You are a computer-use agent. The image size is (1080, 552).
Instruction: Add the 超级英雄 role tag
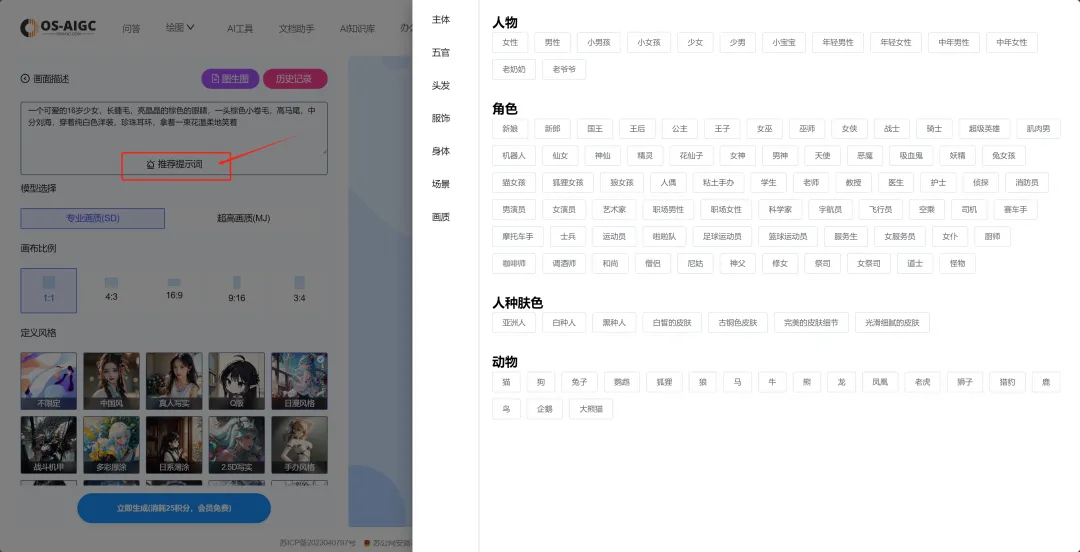coord(984,129)
